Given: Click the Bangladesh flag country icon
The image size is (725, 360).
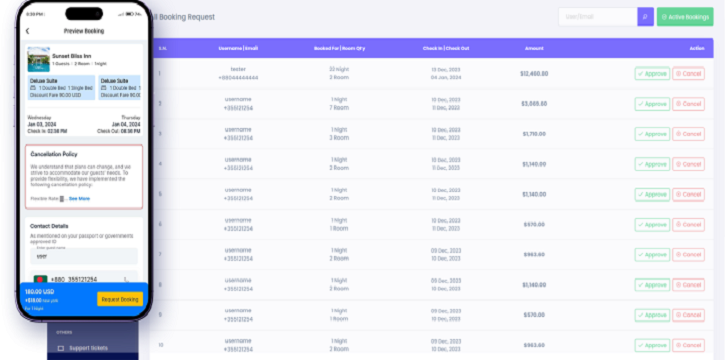Looking at the screenshot, I should [41, 279].
